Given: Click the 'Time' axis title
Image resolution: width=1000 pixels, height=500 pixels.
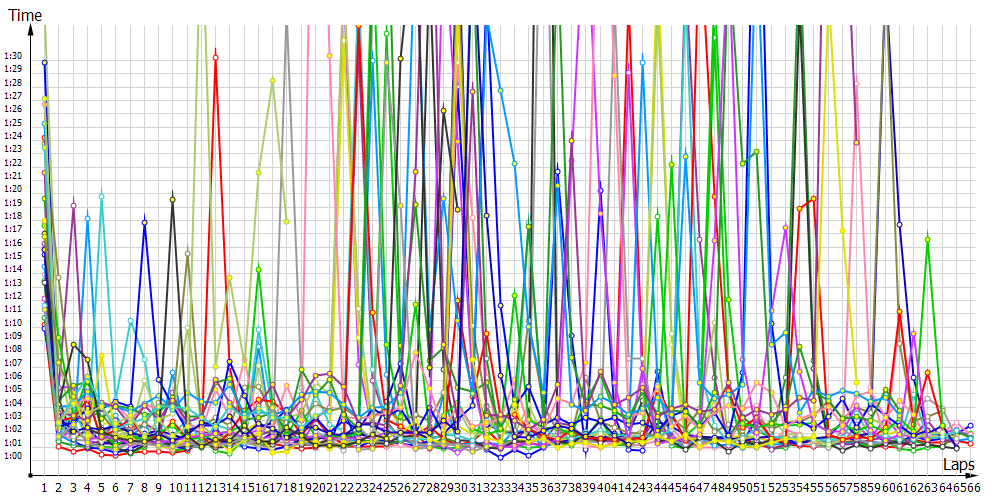Looking at the screenshot, I should (x=26, y=16).
